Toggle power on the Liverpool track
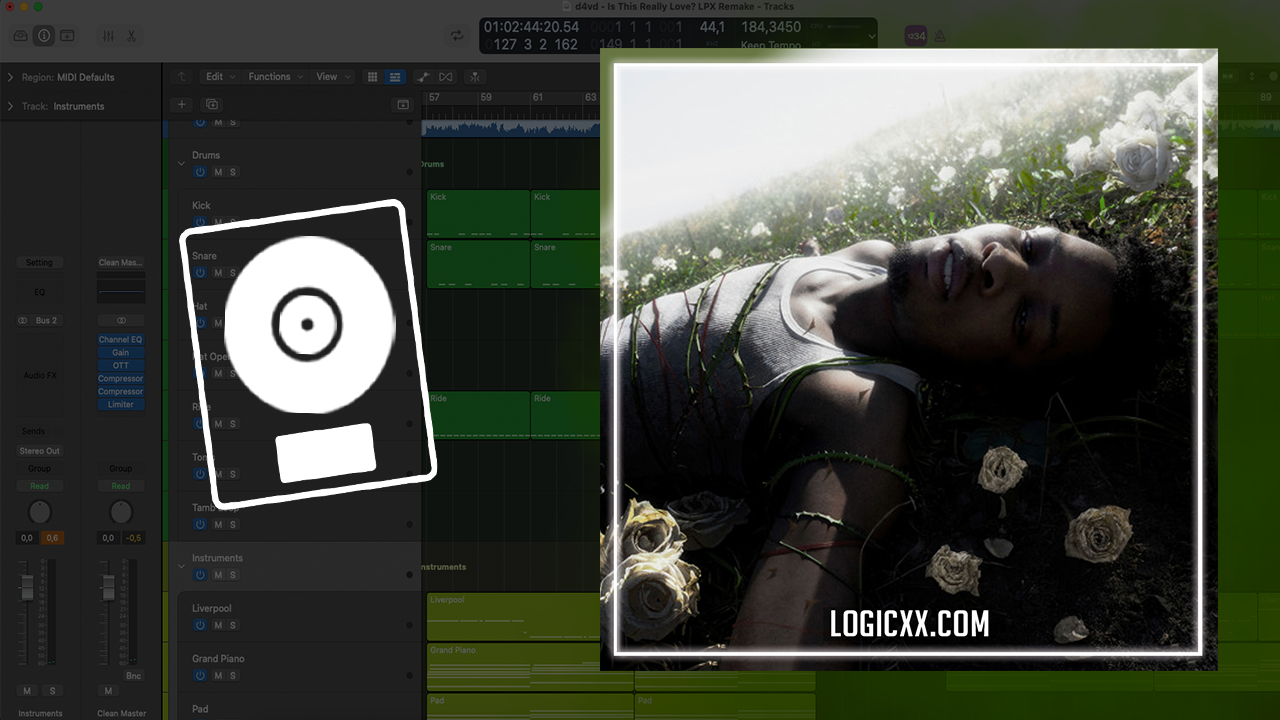This screenshot has width=1280, height=720. pos(200,625)
